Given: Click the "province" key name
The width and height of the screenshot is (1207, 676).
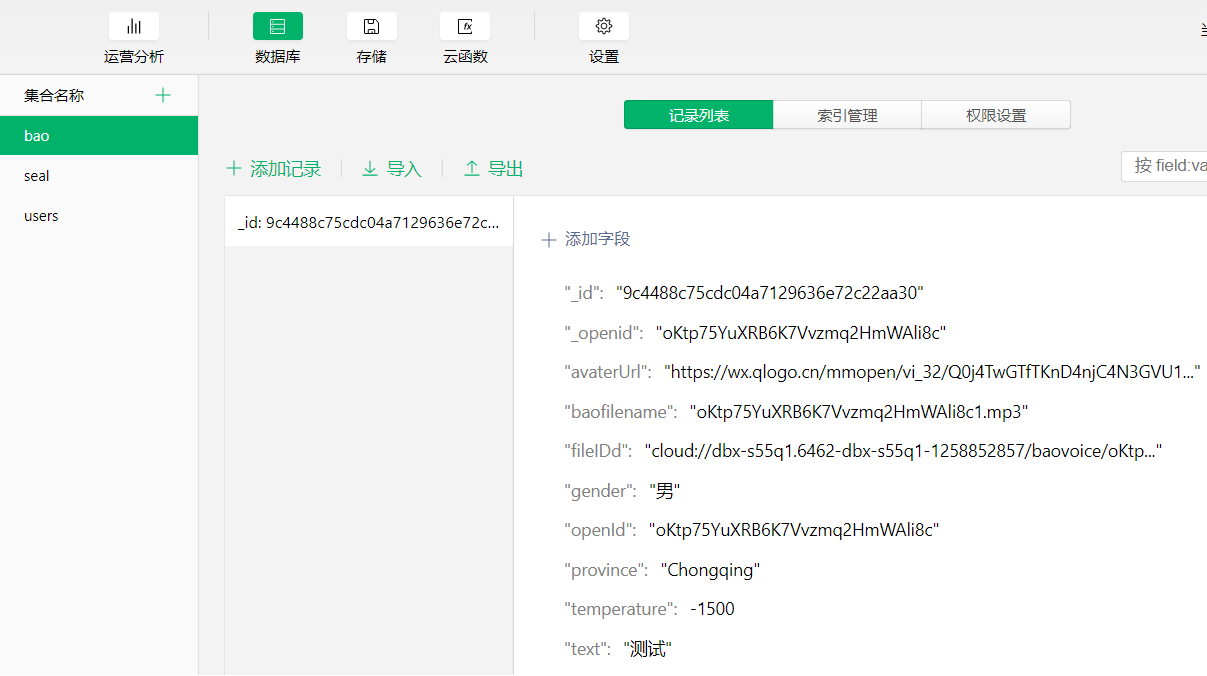Looking at the screenshot, I should tap(606, 570).
